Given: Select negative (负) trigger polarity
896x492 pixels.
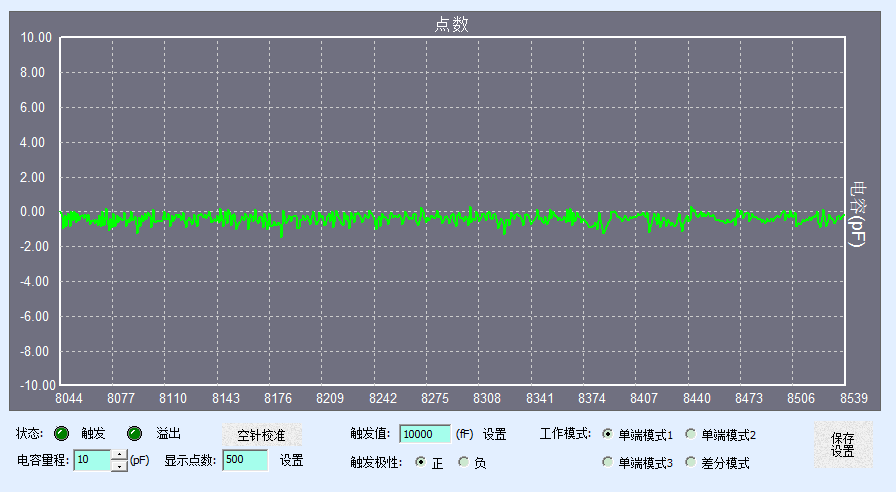Looking at the screenshot, I should 464,462.
